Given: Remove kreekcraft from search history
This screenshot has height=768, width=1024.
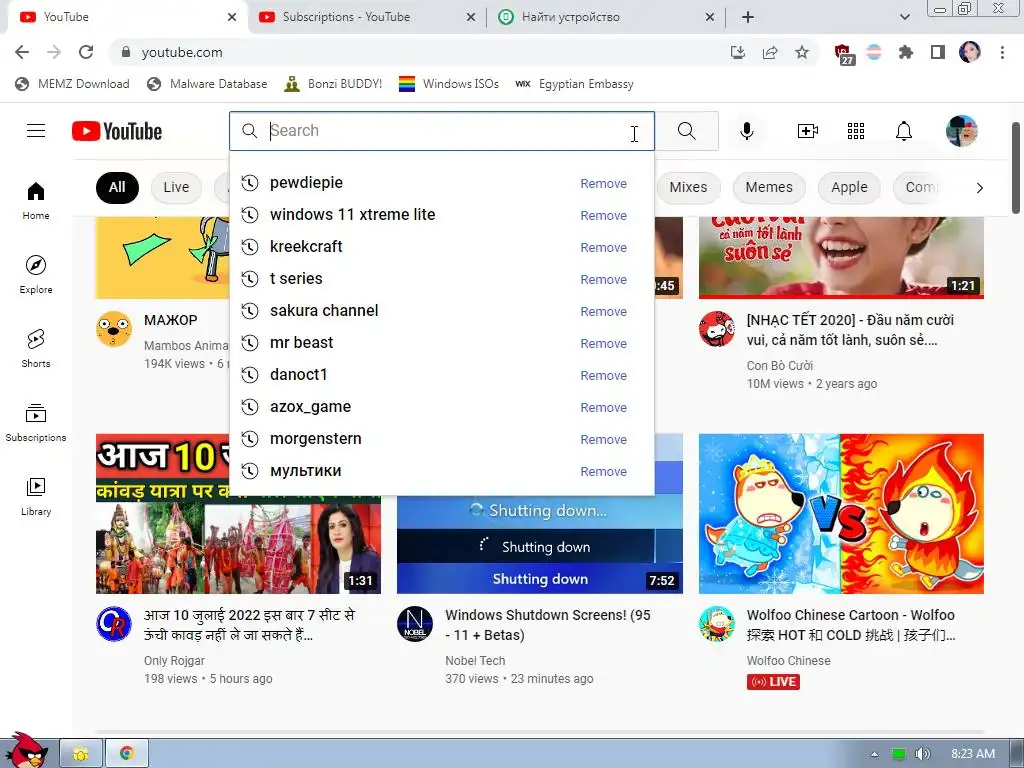Looking at the screenshot, I should (x=603, y=248).
